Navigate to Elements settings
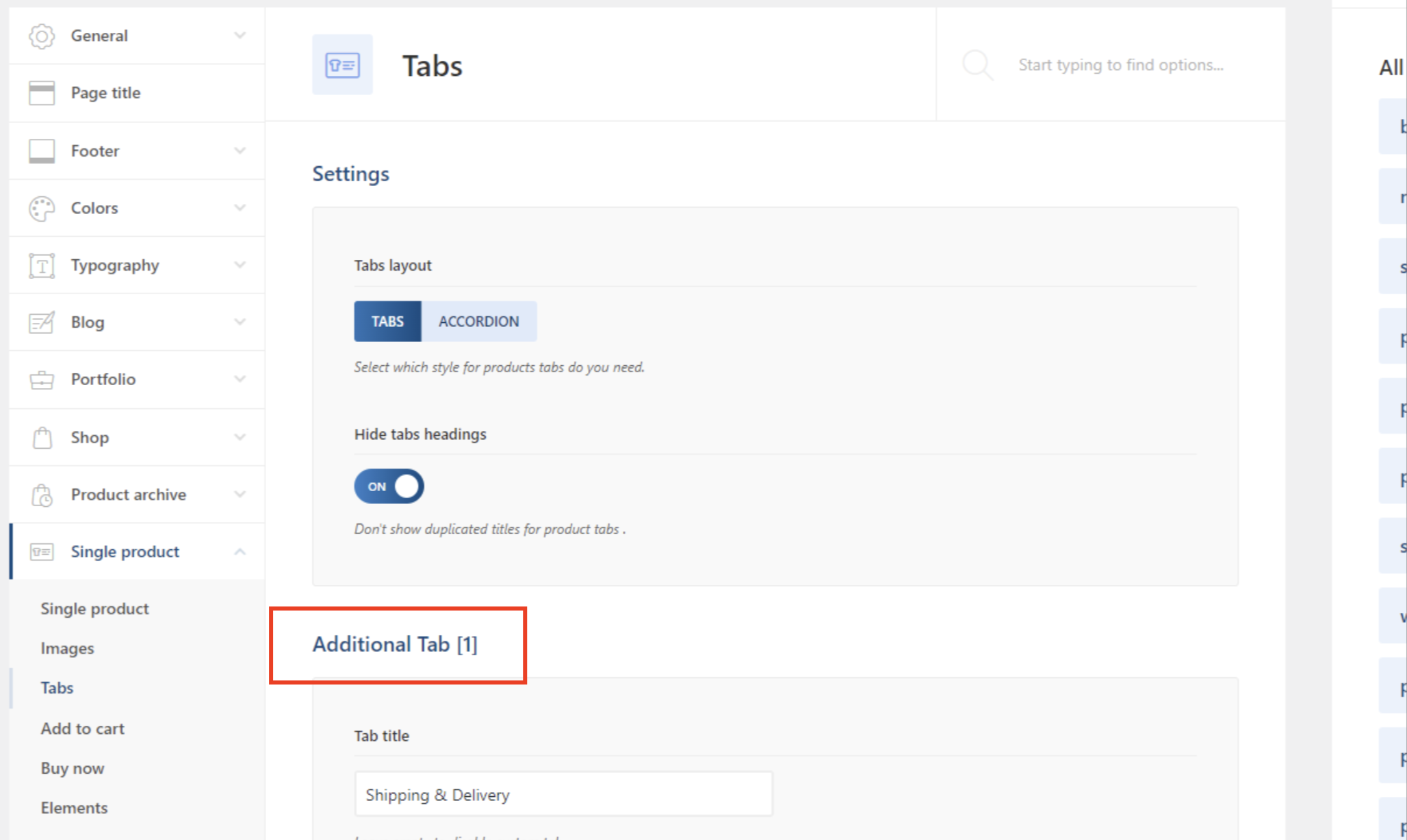Viewport: 1407px width, 840px height. pyautogui.click(x=73, y=808)
